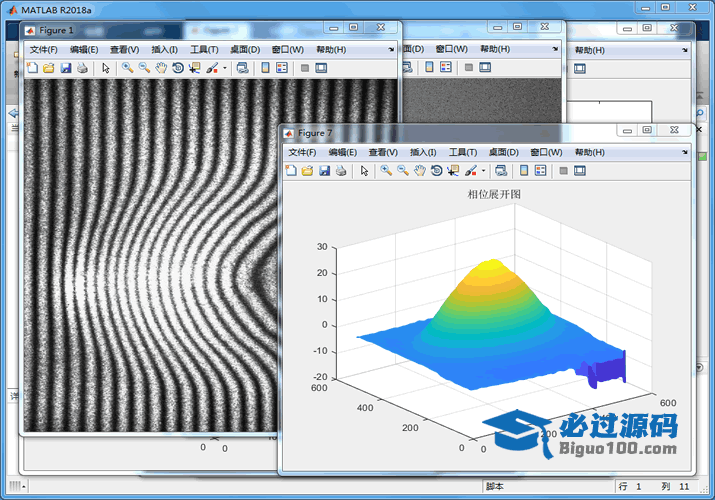715x500 pixels.
Task: Enable Rotate 3D tool in Figure 7
Action: [436, 171]
